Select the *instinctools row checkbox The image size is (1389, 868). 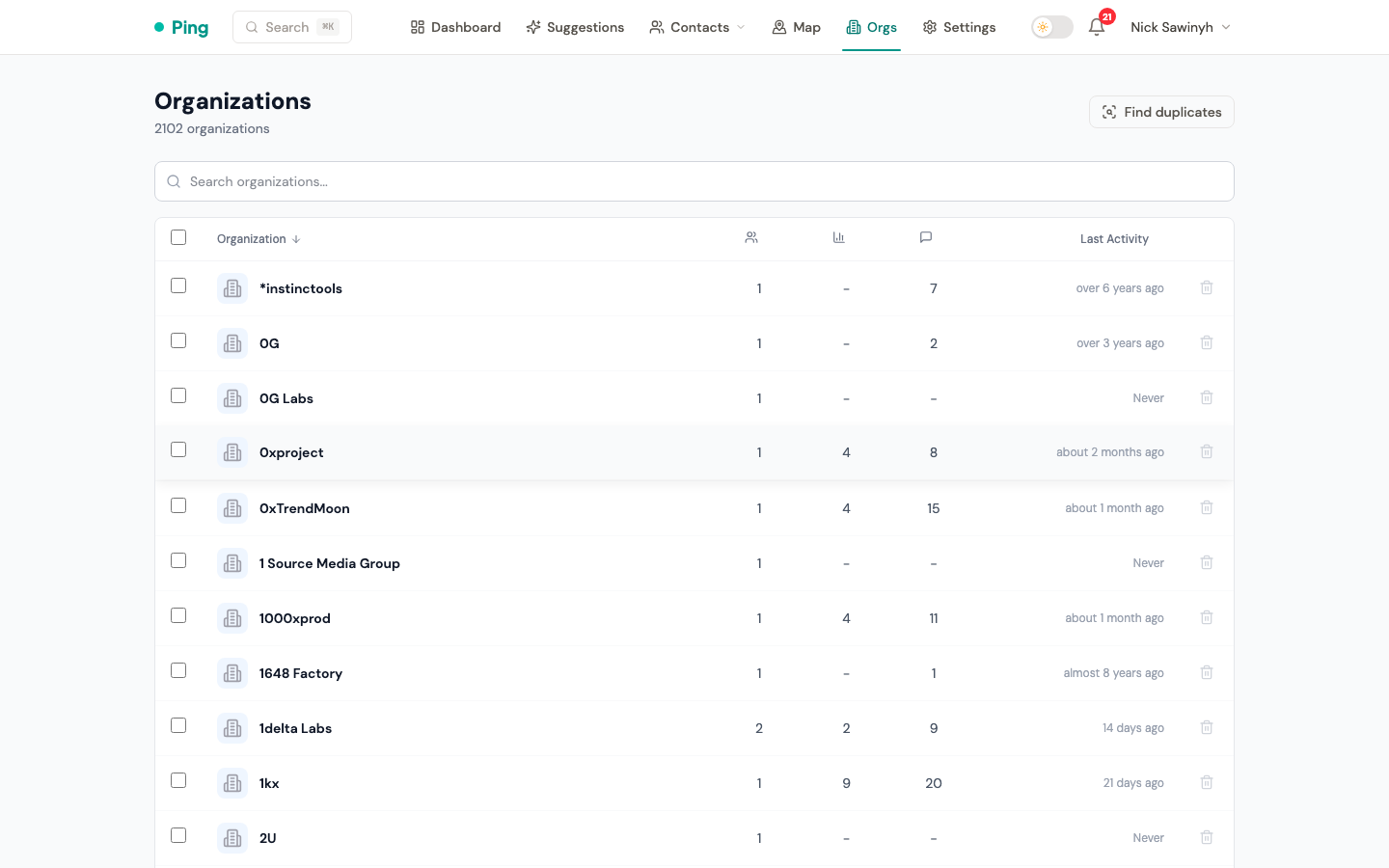pyautogui.click(x=178, y=285)
